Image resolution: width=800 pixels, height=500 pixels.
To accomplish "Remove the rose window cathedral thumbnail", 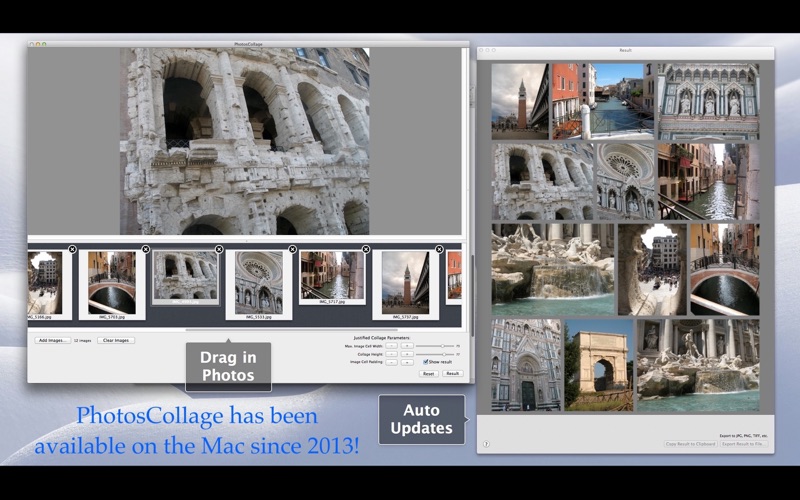I will (292, 249).
